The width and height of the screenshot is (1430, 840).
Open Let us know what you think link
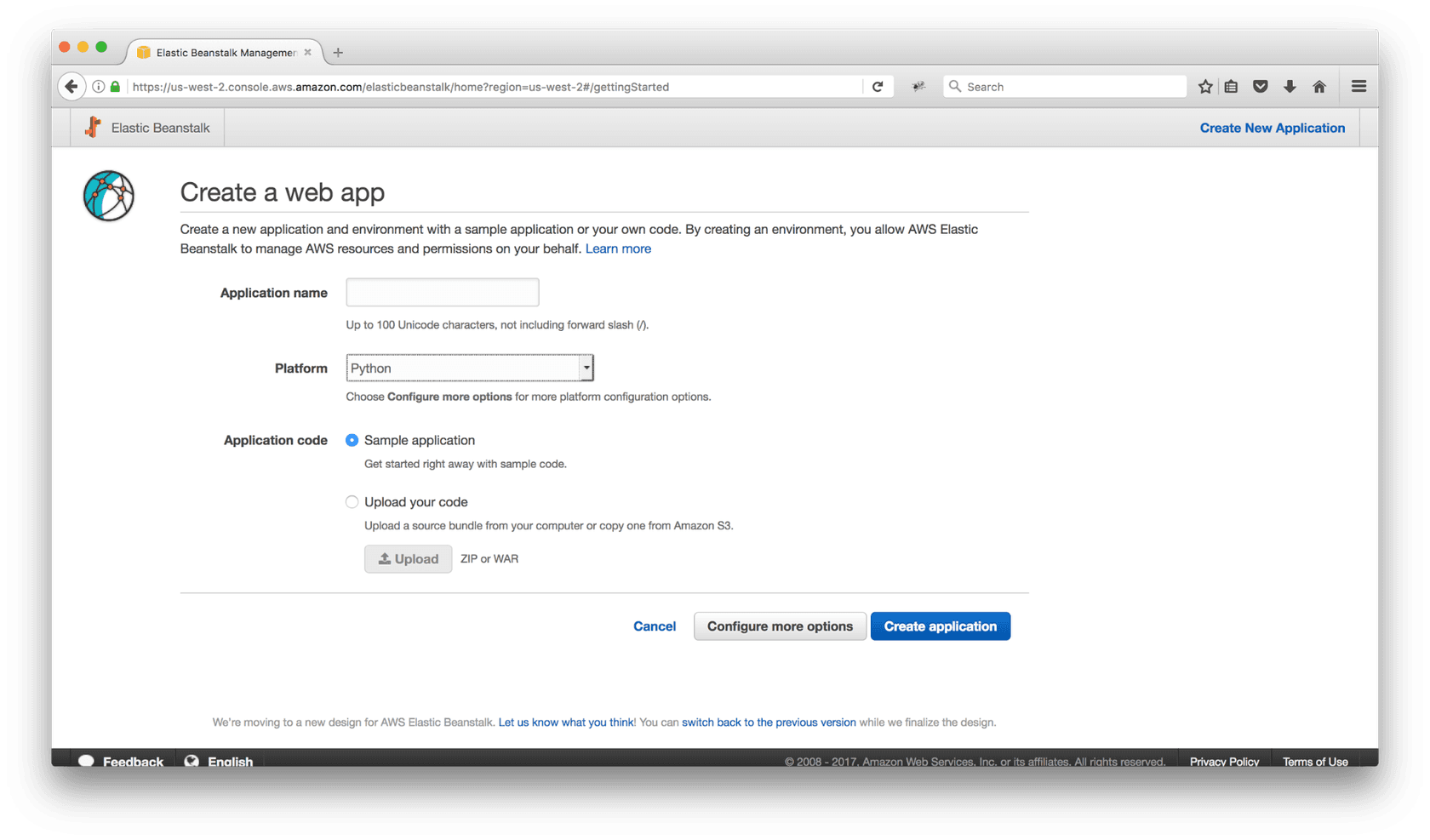tap(566, 723)
